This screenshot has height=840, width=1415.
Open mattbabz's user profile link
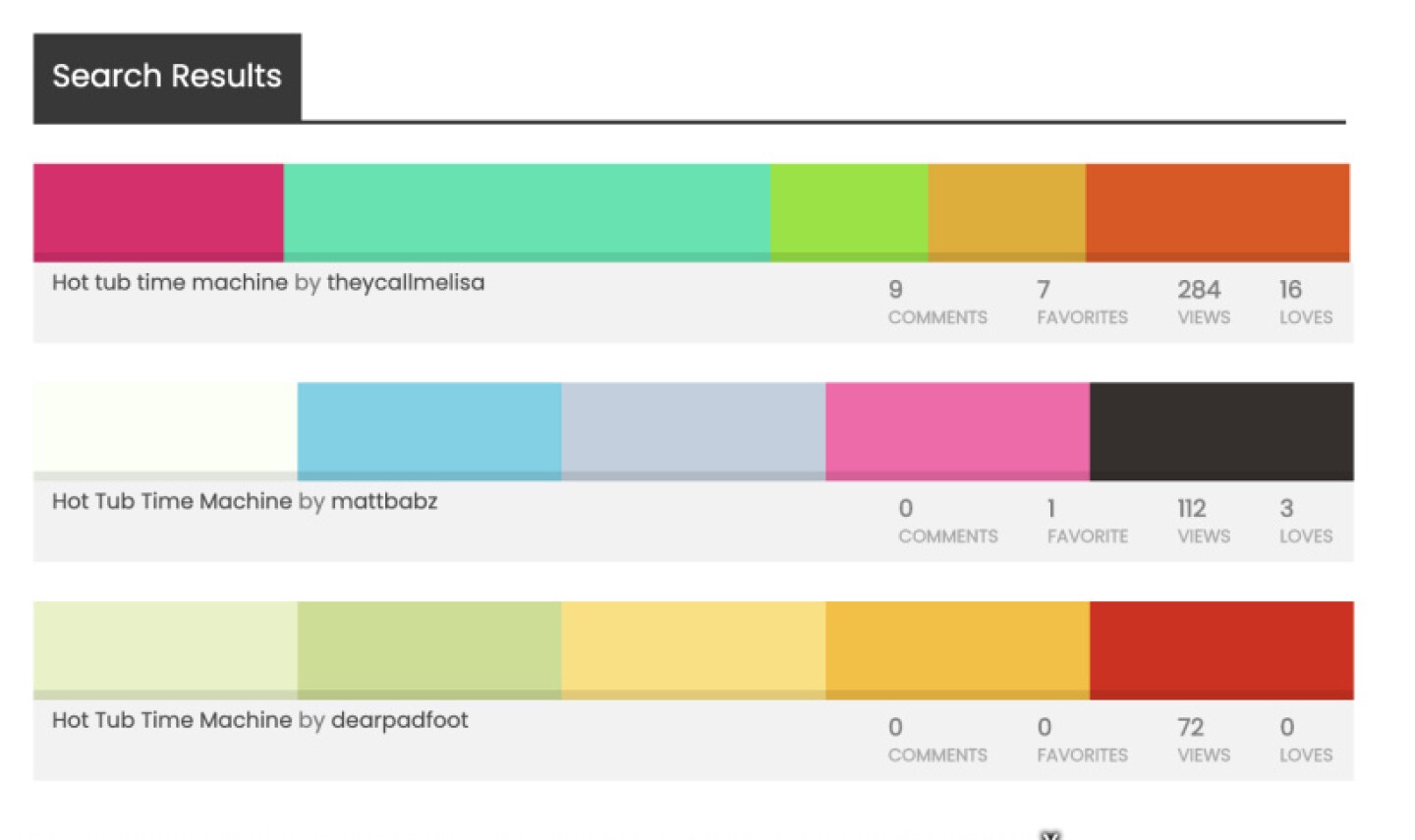coord(384,502)
